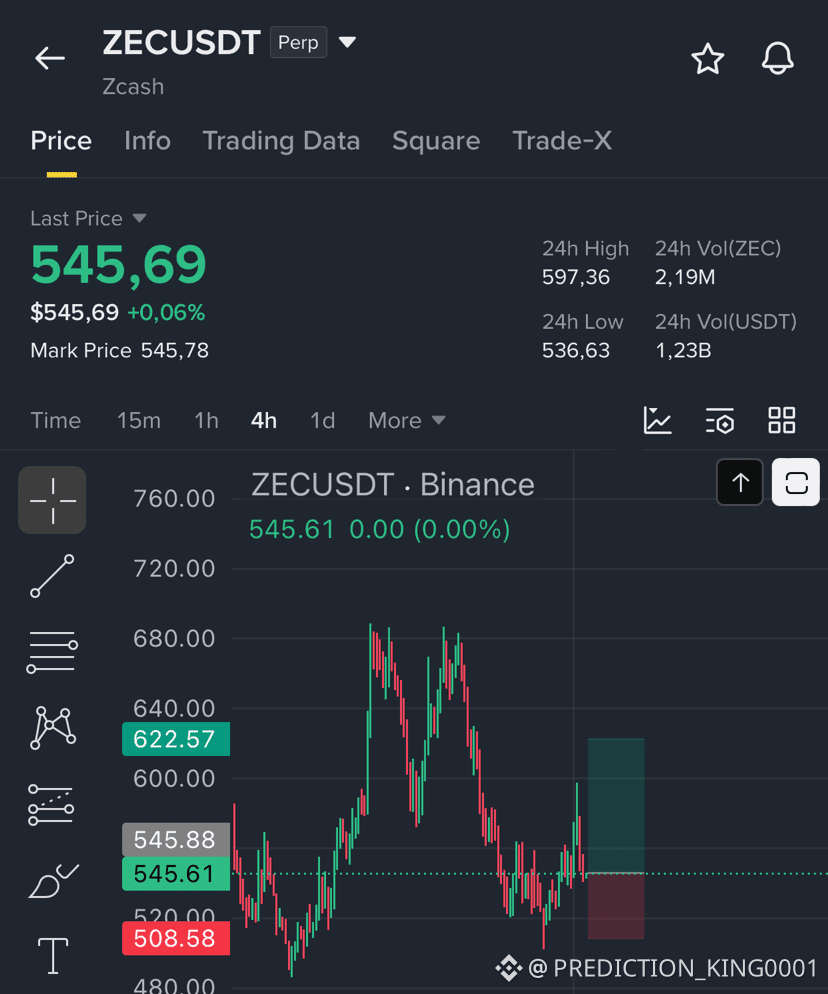Open the Square tab

(x=436, y=141)
